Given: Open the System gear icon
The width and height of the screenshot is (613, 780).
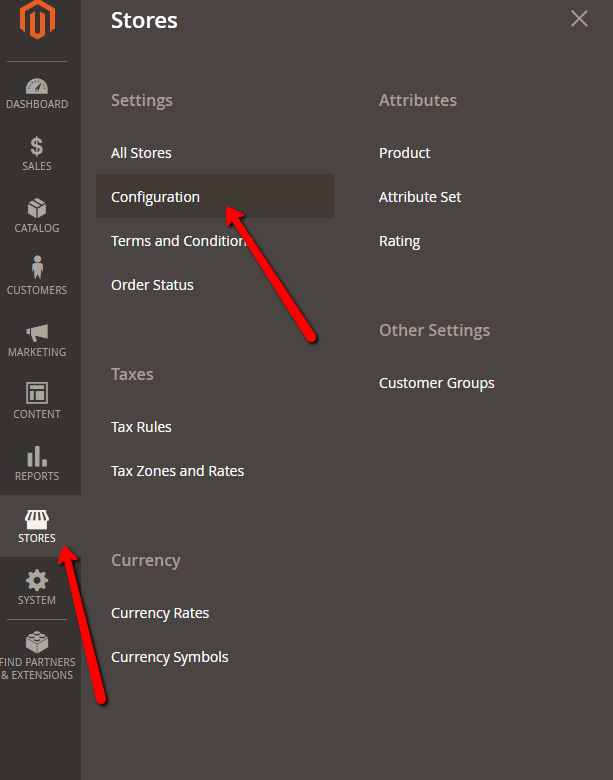Looking at the screenshot, I should (x=37, y=580).
